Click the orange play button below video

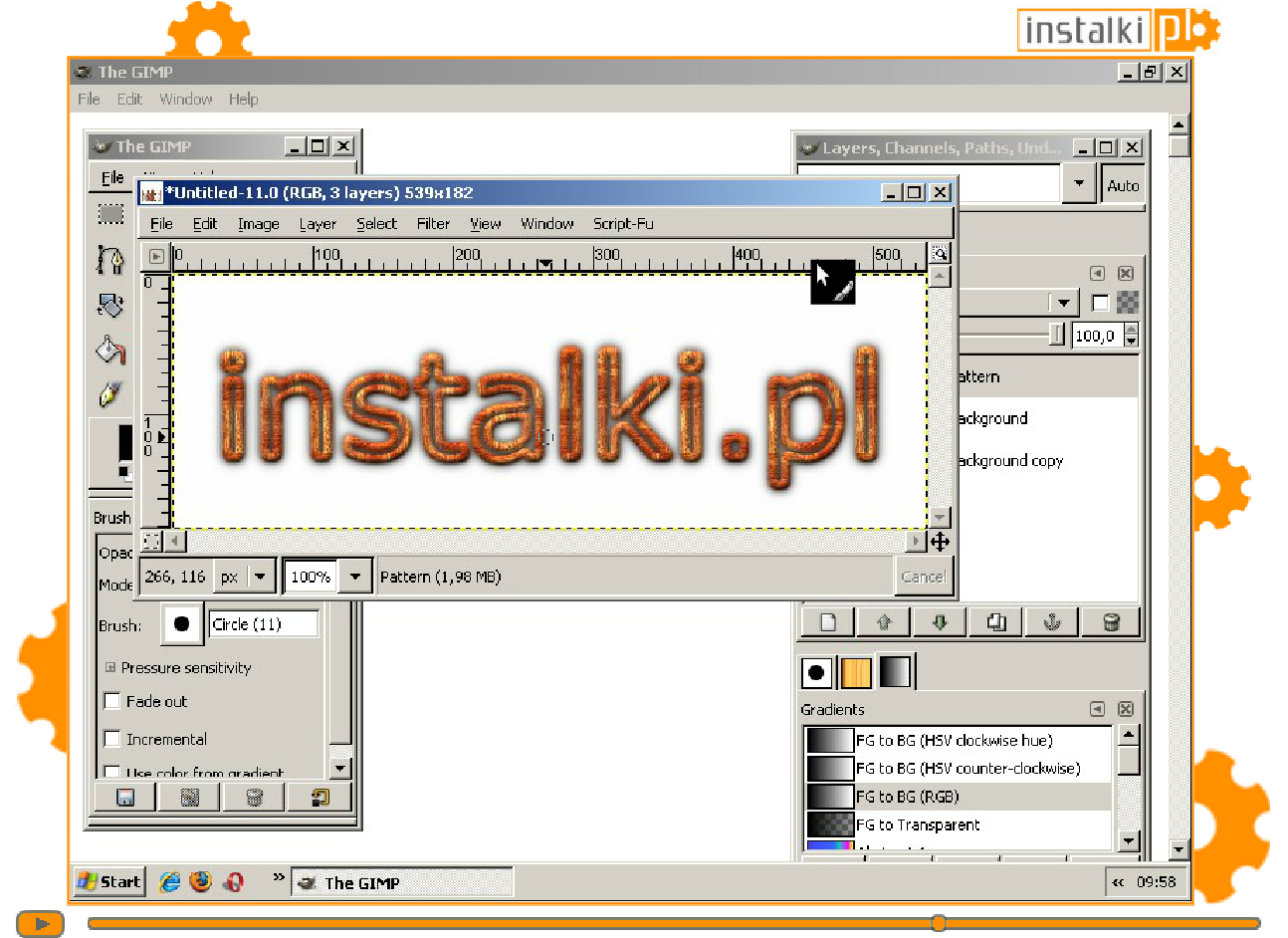click(40, 923)
